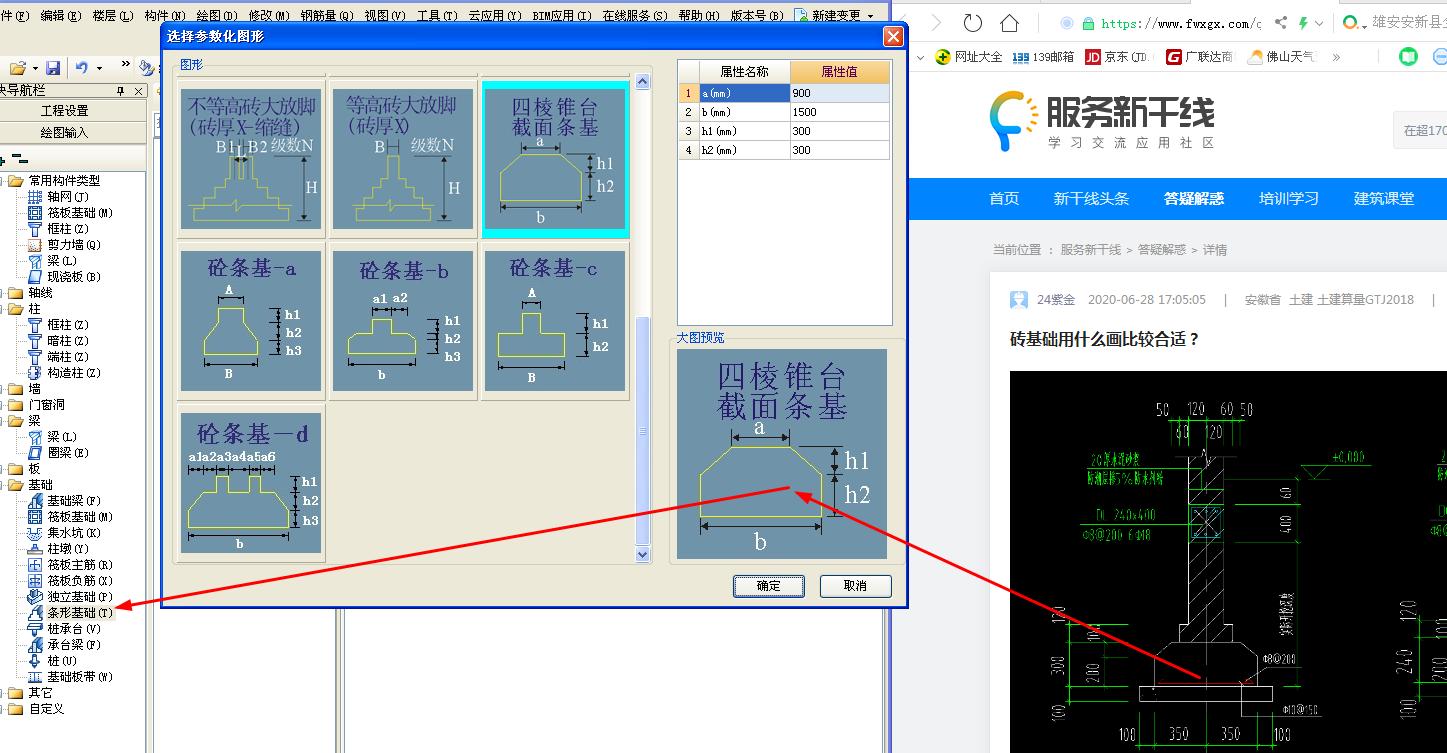Open undo history dropdown arrow
Screen dimensions: 1447x753
(x=98, y=68)
